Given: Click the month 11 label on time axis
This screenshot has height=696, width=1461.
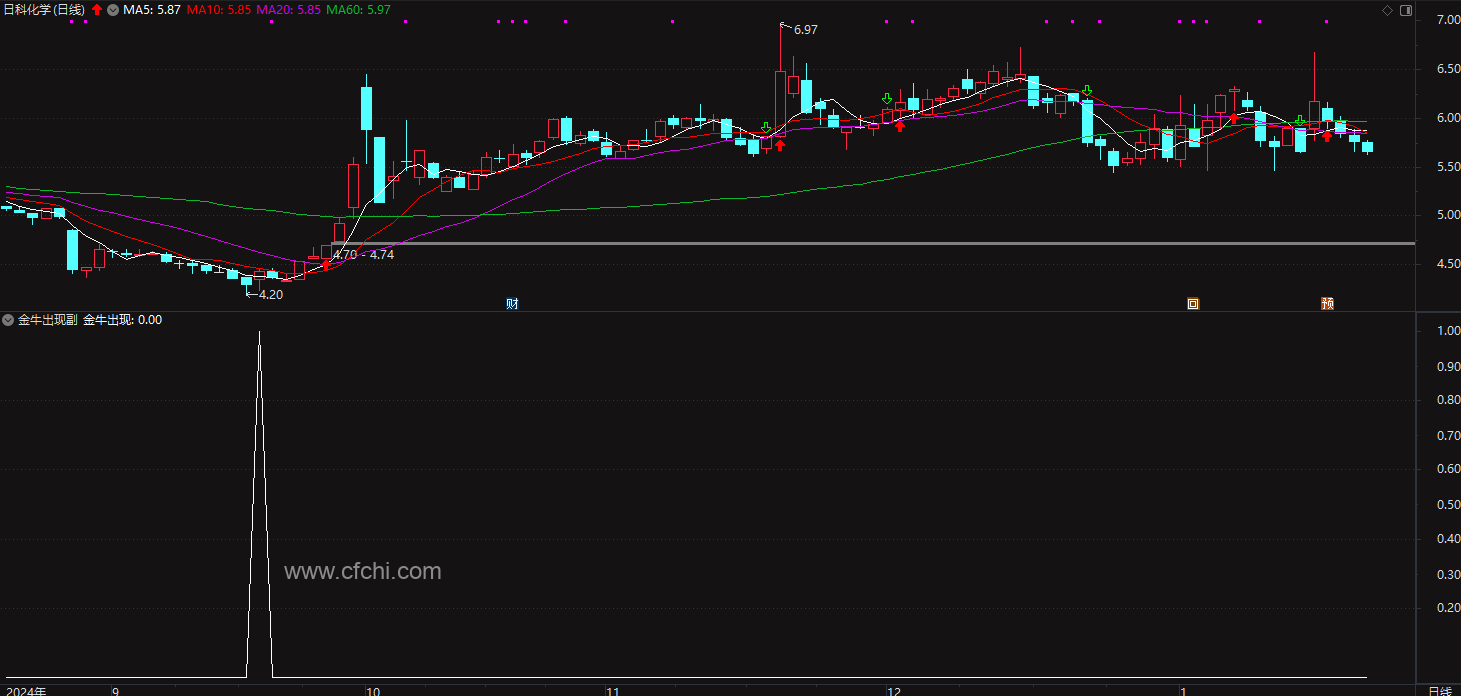Looking at the screenshot, I should tap(613, 691).
